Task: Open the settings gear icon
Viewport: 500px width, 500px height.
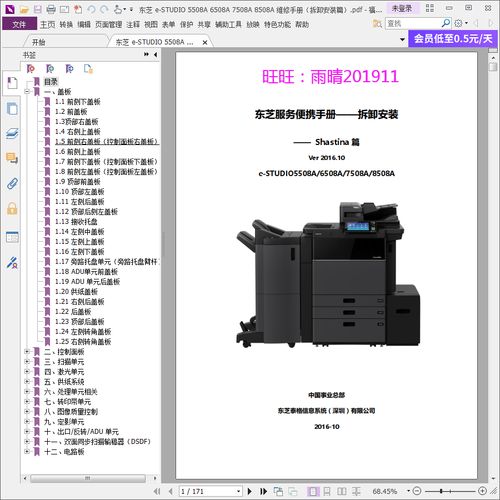Action: point(459,23)
